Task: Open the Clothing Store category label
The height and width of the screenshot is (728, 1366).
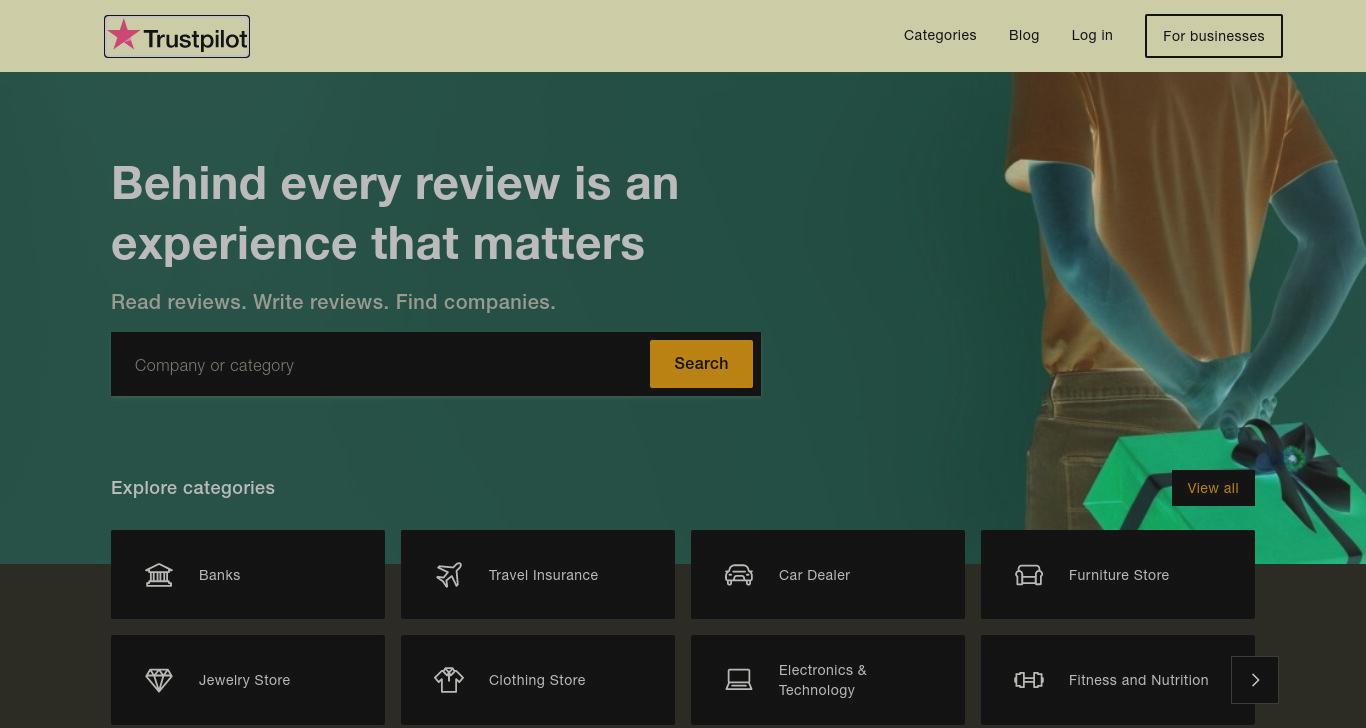Action: (x=537, y=680)
